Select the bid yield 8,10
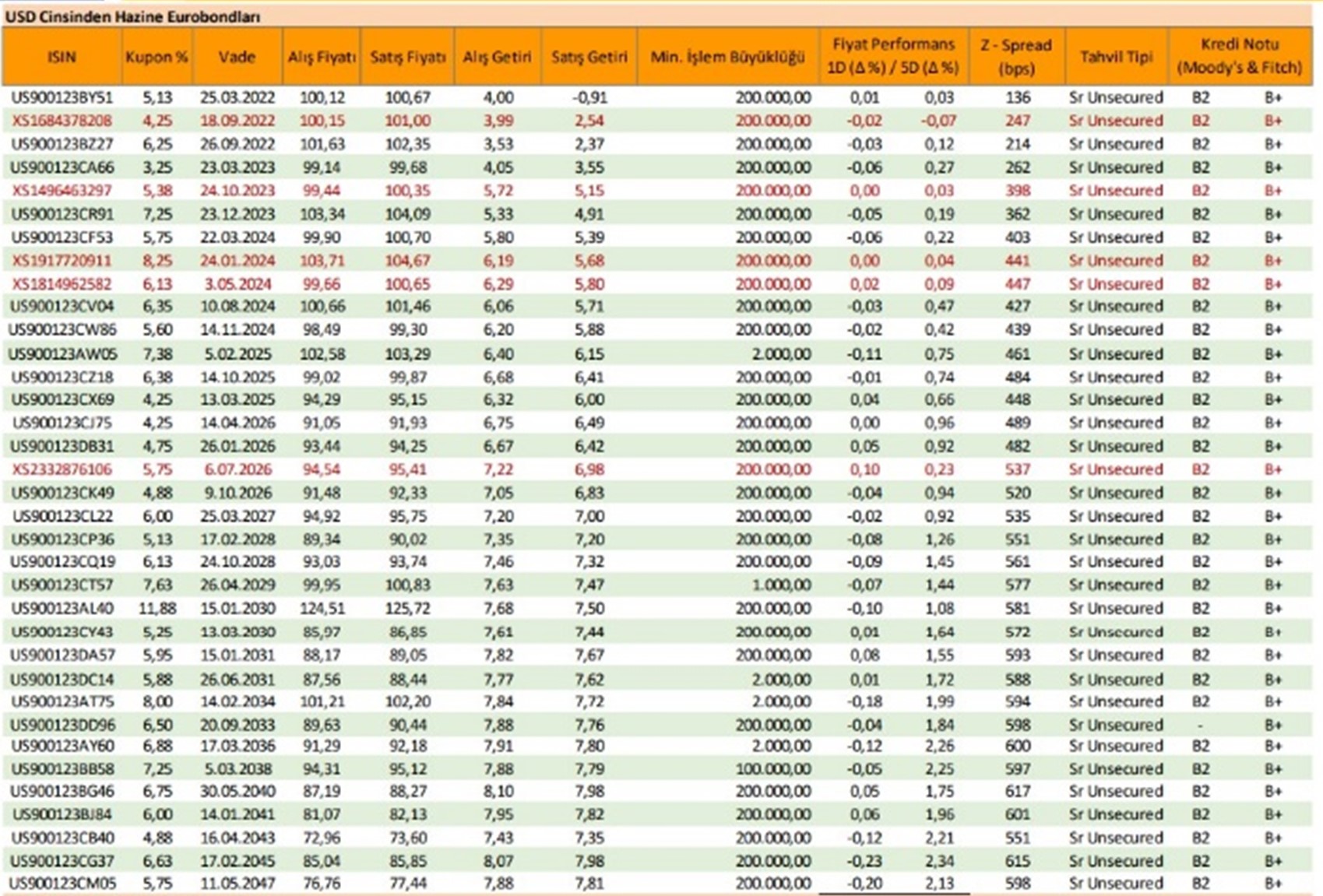Screen dimensions: 1323x896 pyautogui.click(x=498, y=792)
